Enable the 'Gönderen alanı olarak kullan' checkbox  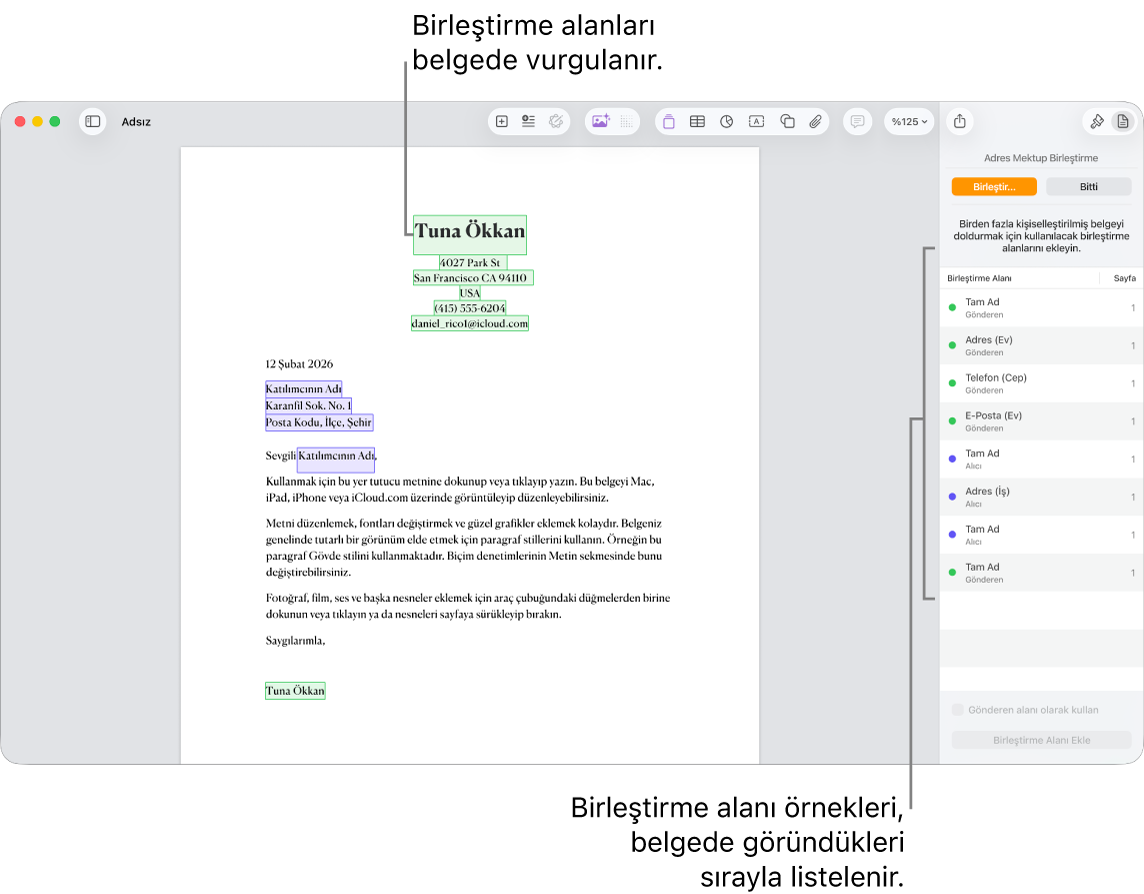click(x=957, y=709)
